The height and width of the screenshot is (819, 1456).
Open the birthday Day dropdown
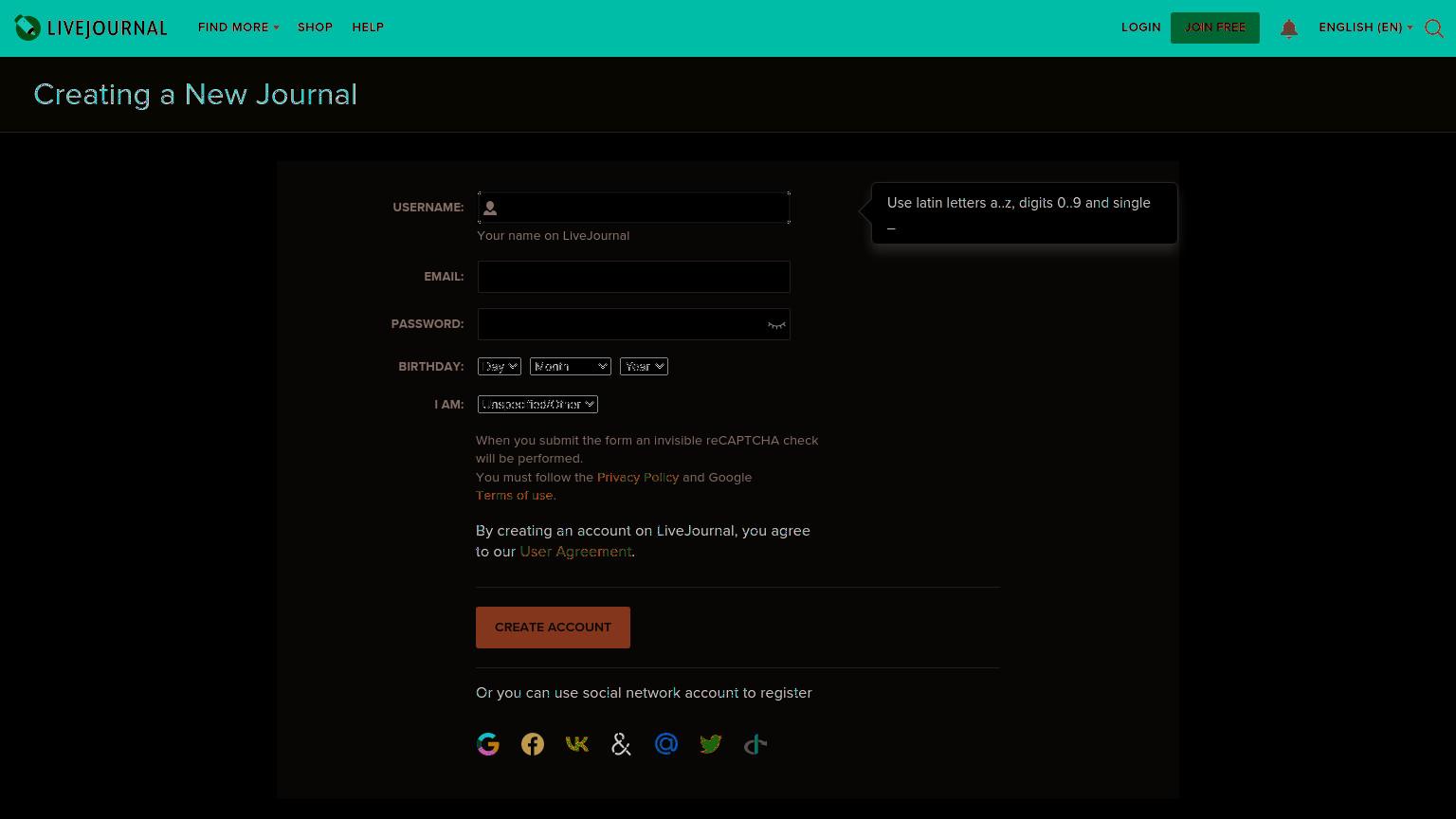point(500,366)
